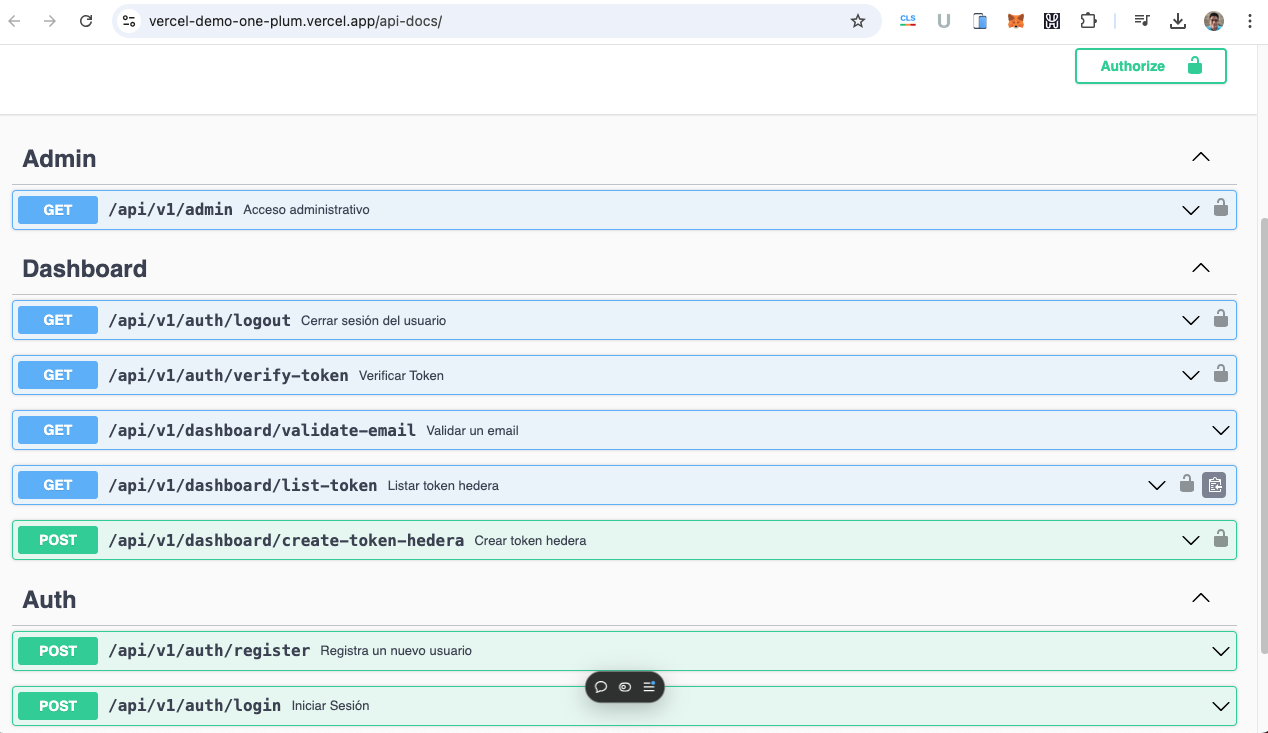The height and width of the screenshot is (733, 1268).
Task: Open the blue document extension icon
Action: click(x=980, y=21)
